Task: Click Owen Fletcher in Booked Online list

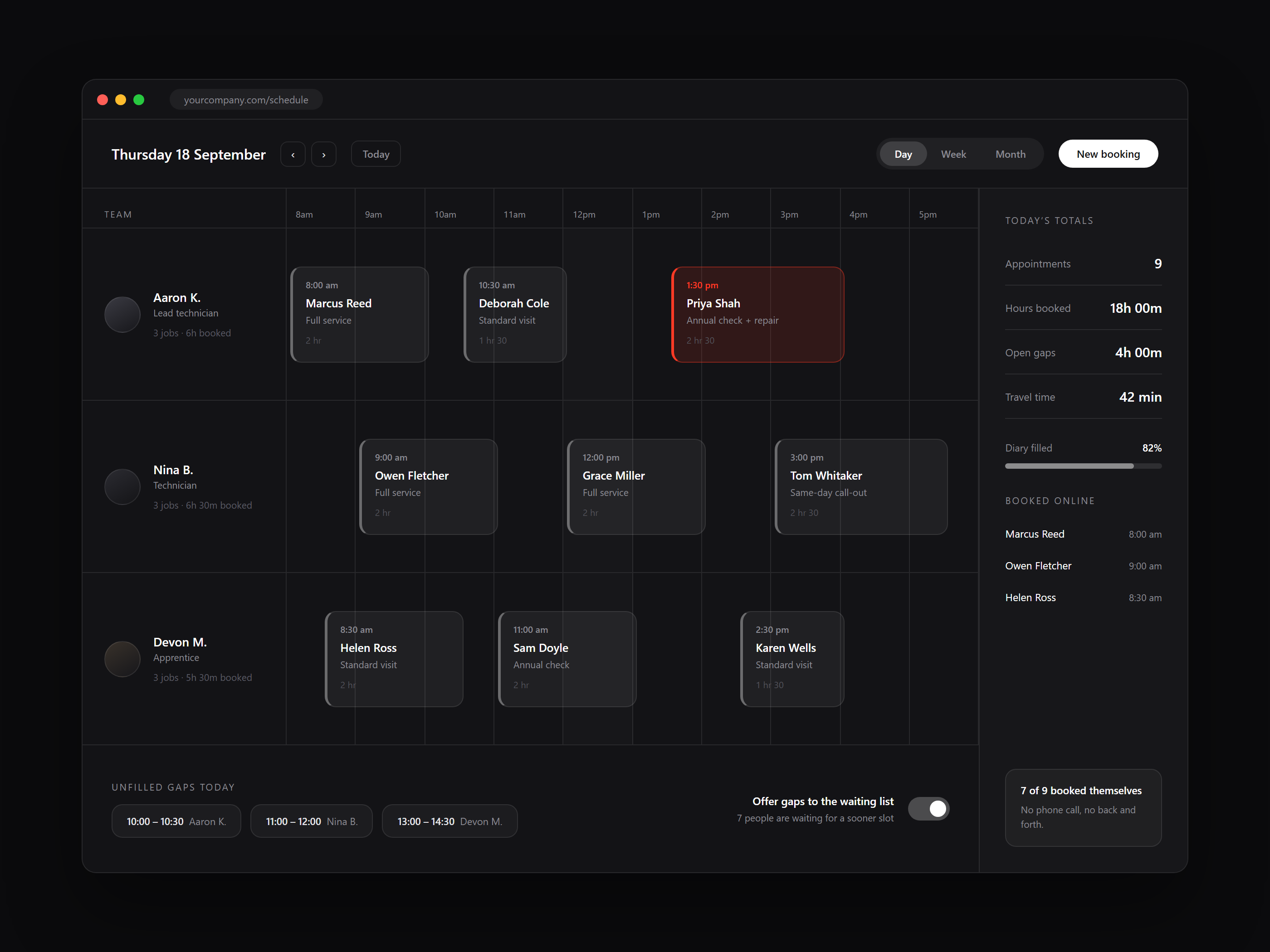Action: 1083,566
